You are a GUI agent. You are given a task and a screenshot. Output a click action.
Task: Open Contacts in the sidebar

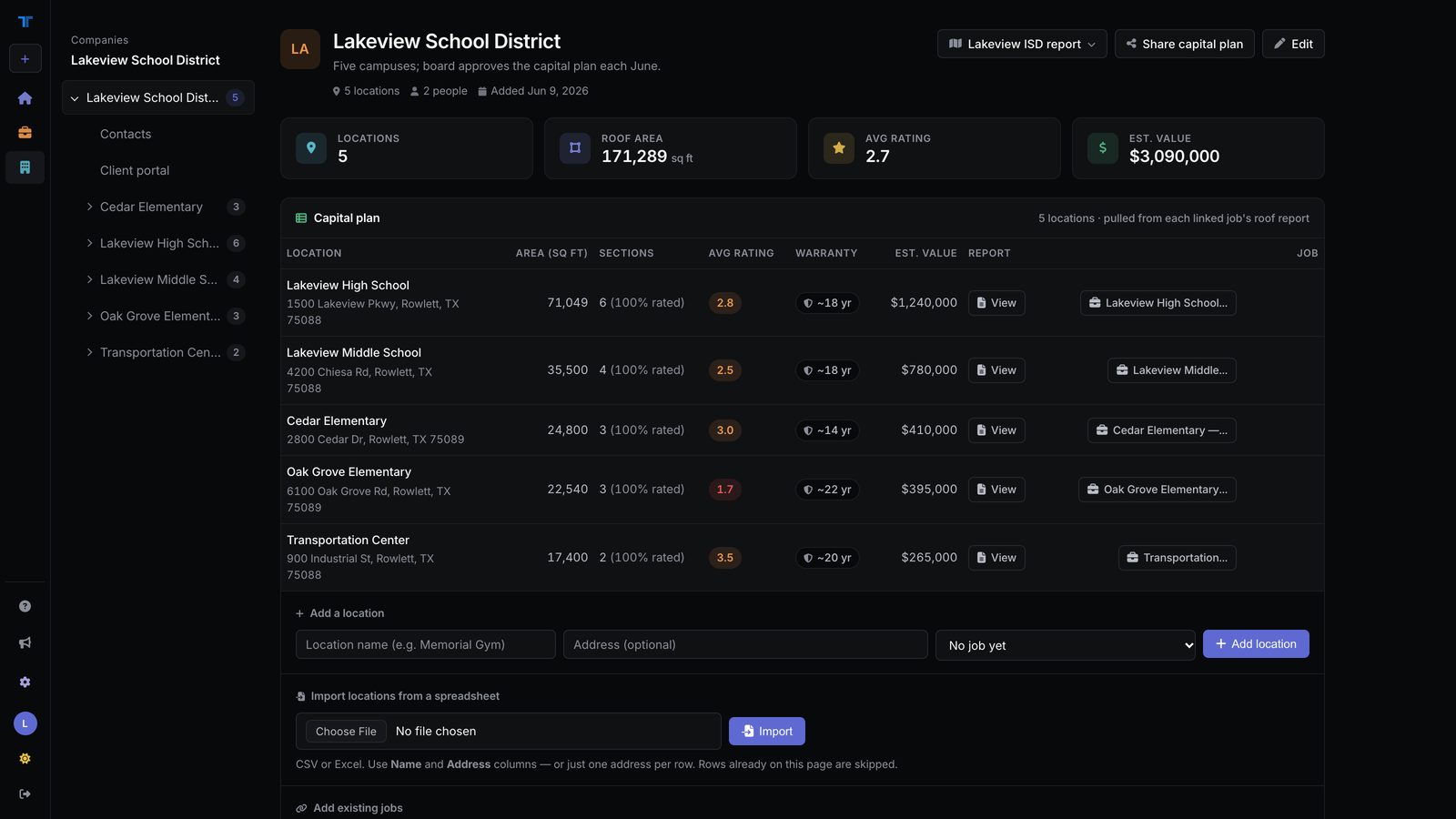click(x=126, y=134)
